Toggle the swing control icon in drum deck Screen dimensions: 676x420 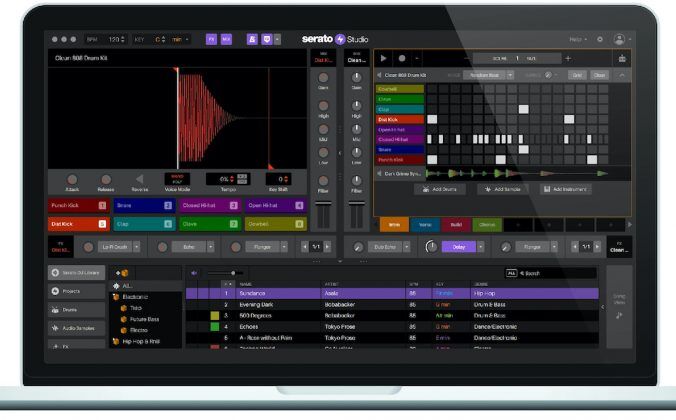pyautogui.click(x=548, y=75)
